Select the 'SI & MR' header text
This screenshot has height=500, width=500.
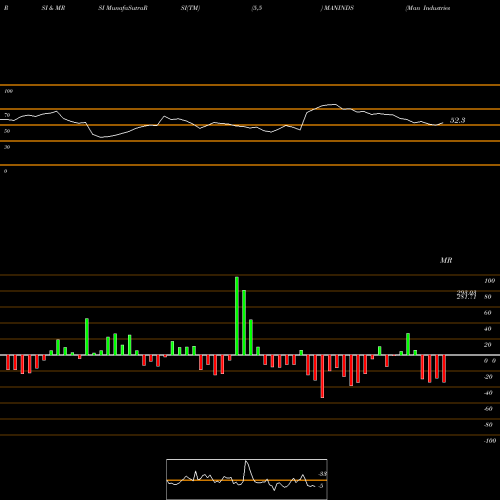point(53,8)
